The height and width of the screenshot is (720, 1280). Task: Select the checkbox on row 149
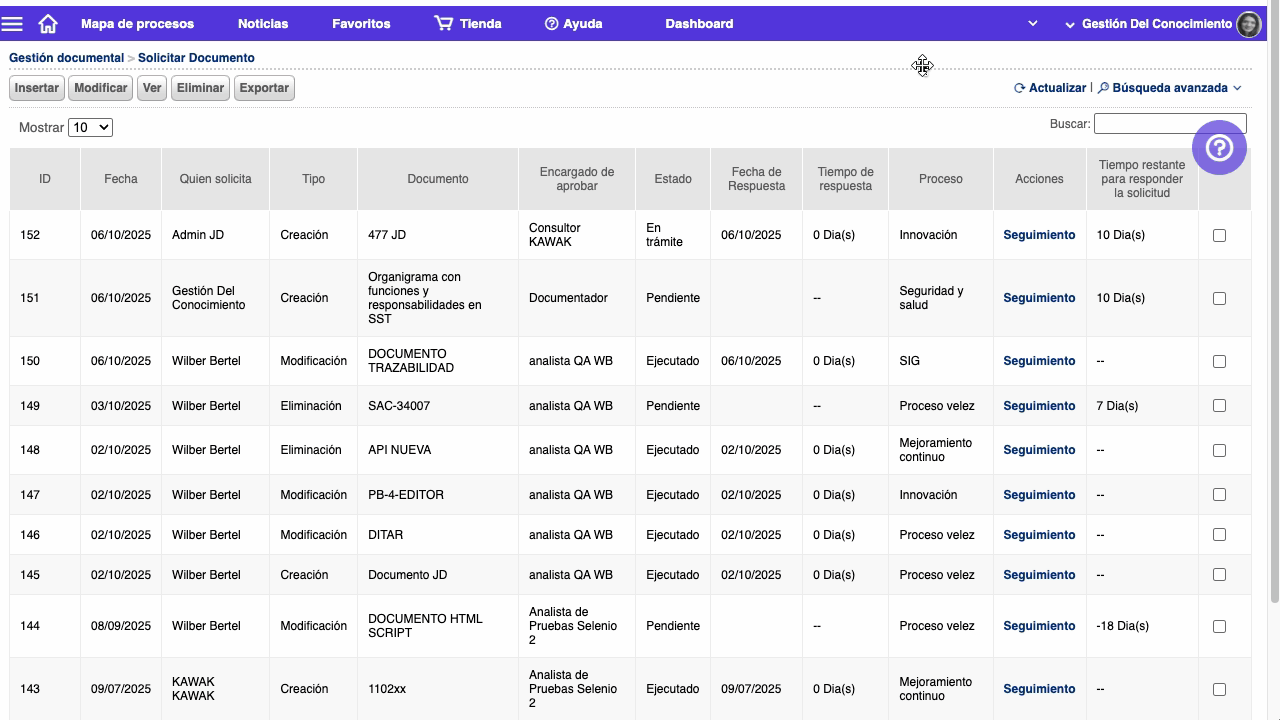[x=1219, y=405]
